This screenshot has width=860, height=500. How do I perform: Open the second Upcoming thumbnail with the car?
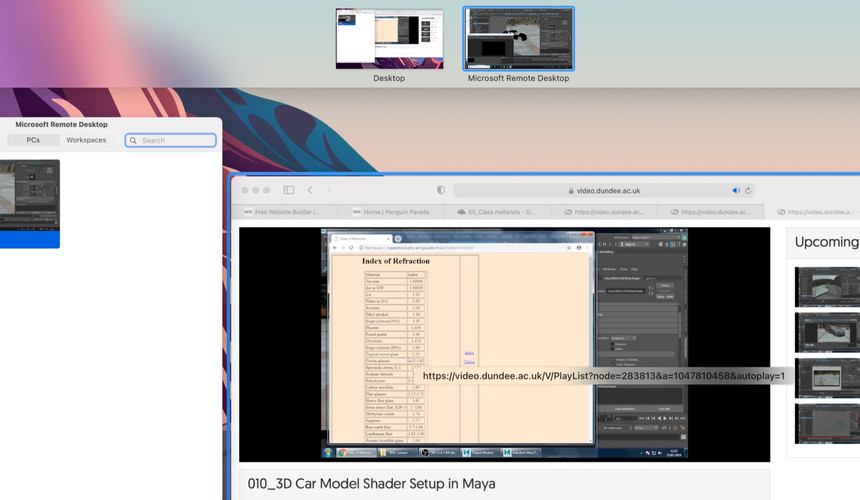tap(827, 332)
